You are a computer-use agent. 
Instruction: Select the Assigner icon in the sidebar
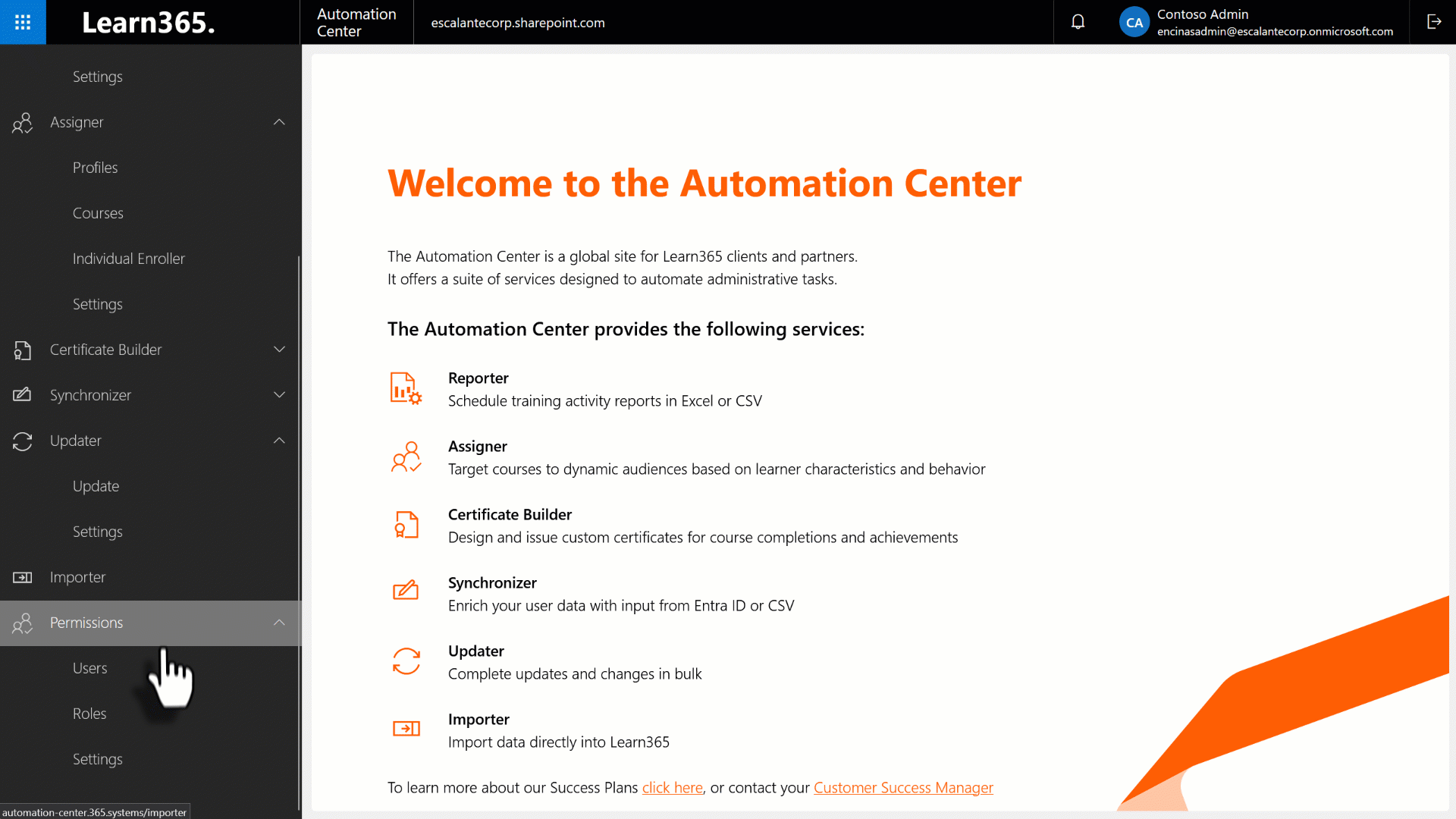click(23, 122)
